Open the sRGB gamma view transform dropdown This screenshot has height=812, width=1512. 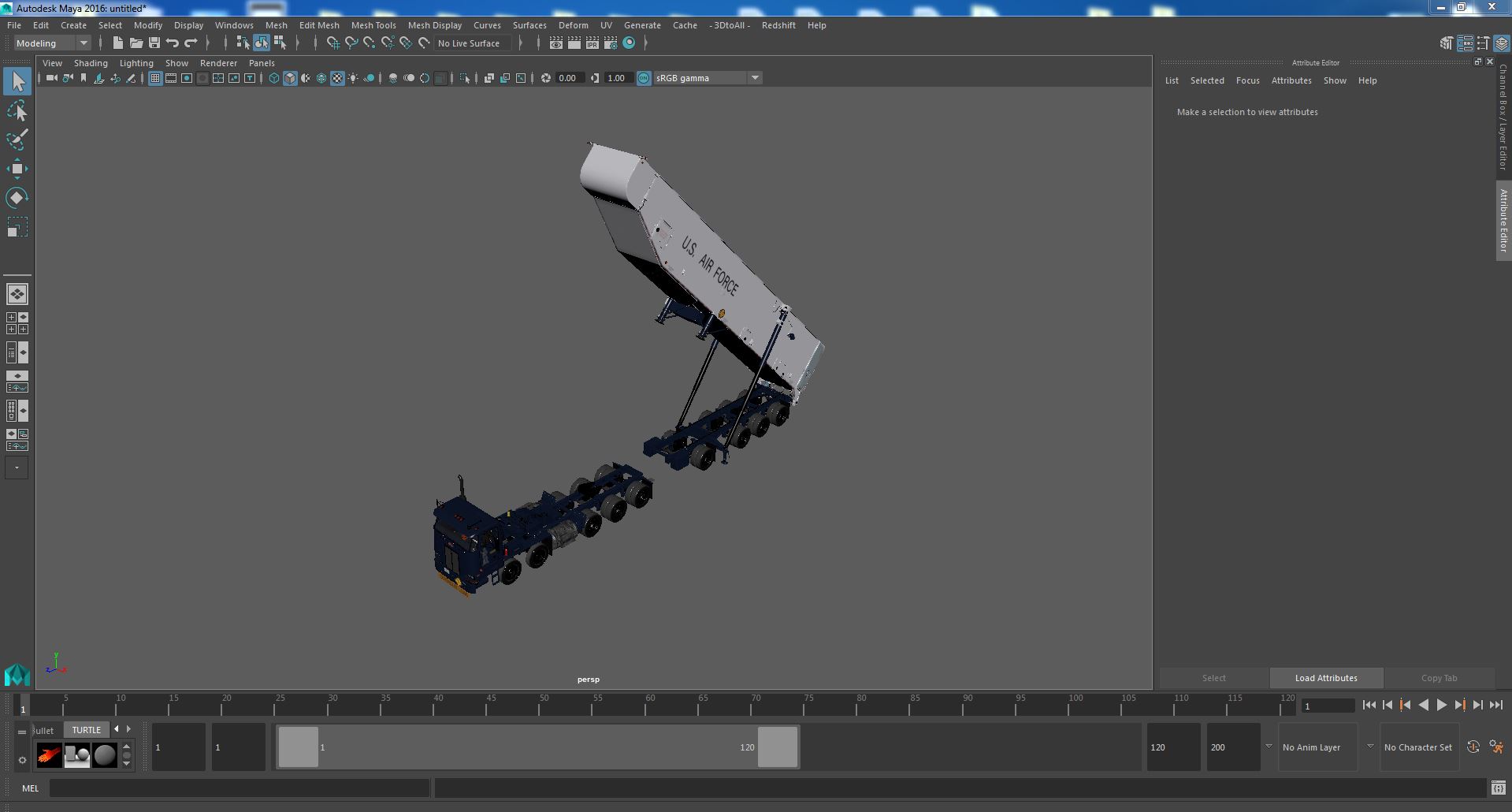[708, 78]
